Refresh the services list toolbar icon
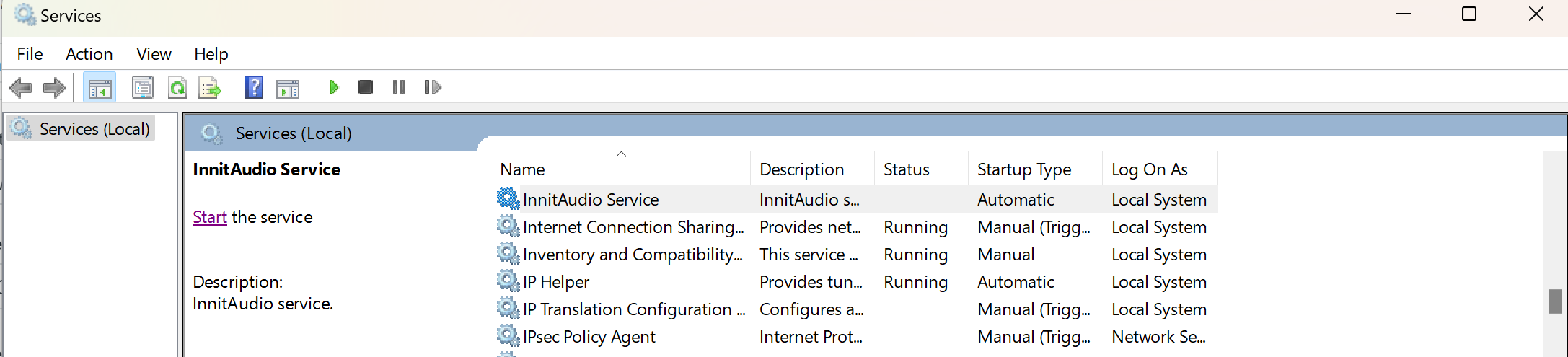 click(x=177, y=88)
